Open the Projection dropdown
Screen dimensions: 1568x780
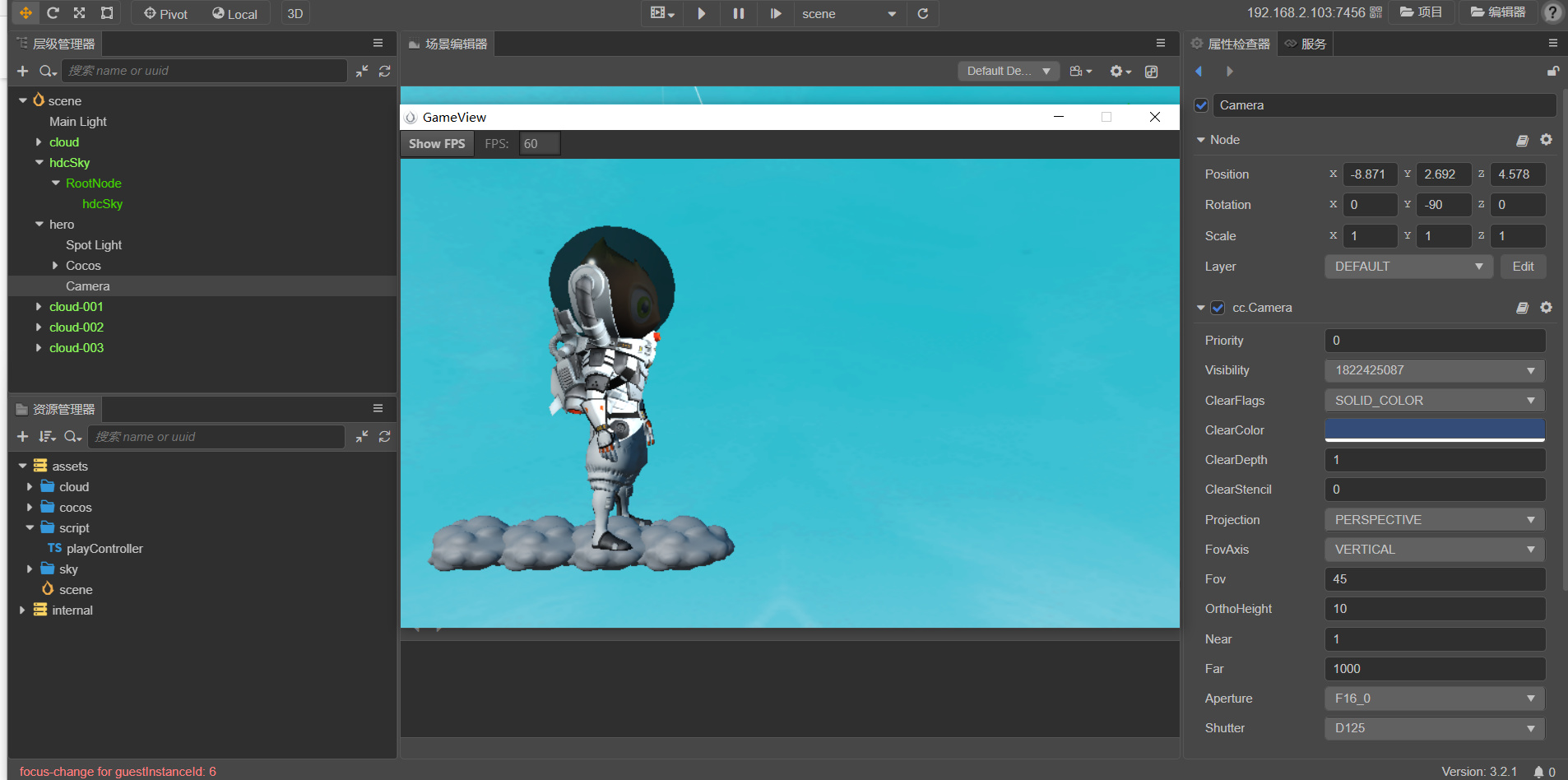click(1435, 520)
